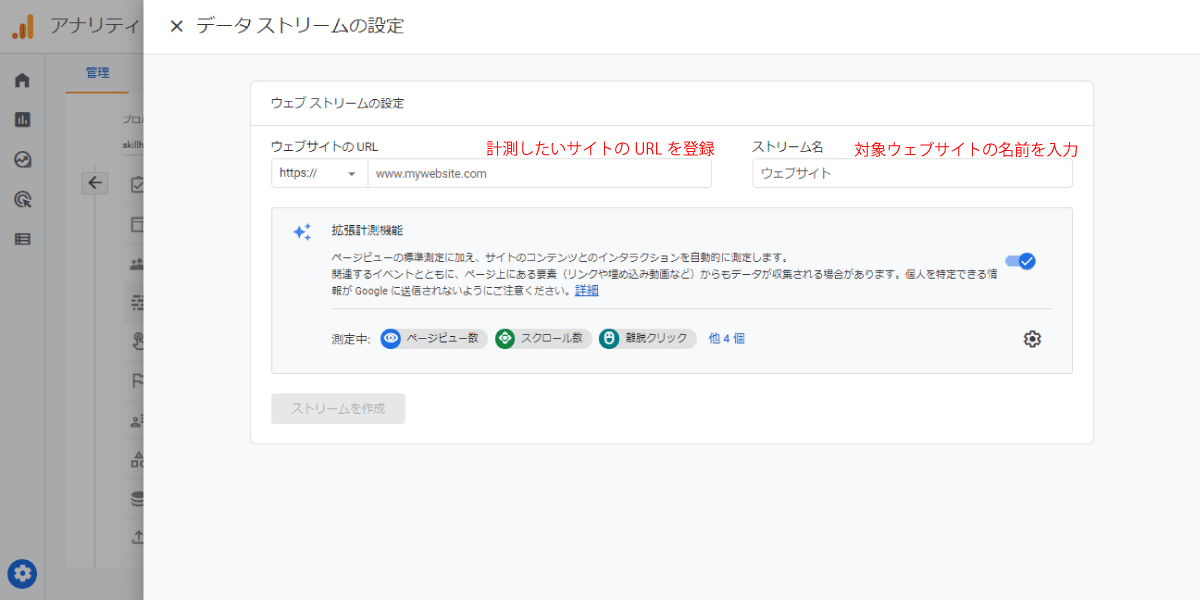Viewport: 1200px width, 600px height.
Task: Open the https:// protocol dropdown
Action: 319,173
